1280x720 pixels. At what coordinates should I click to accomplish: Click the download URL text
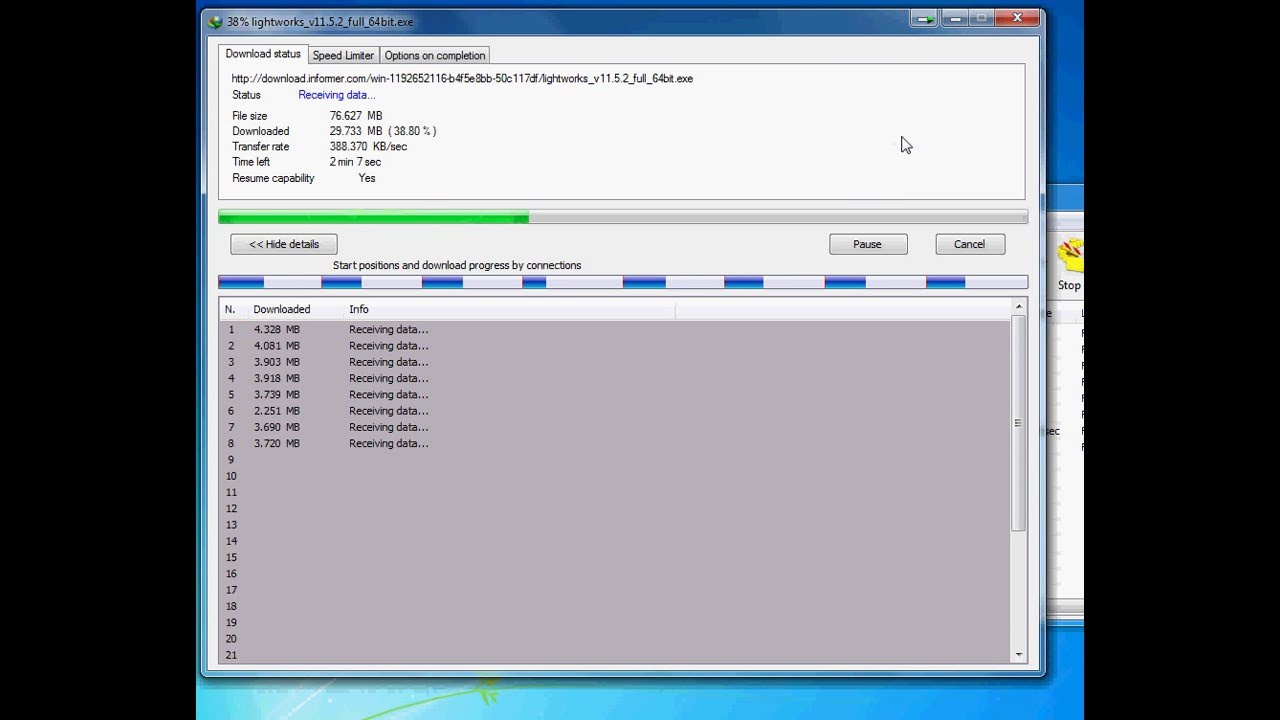(x=462, y=78)
